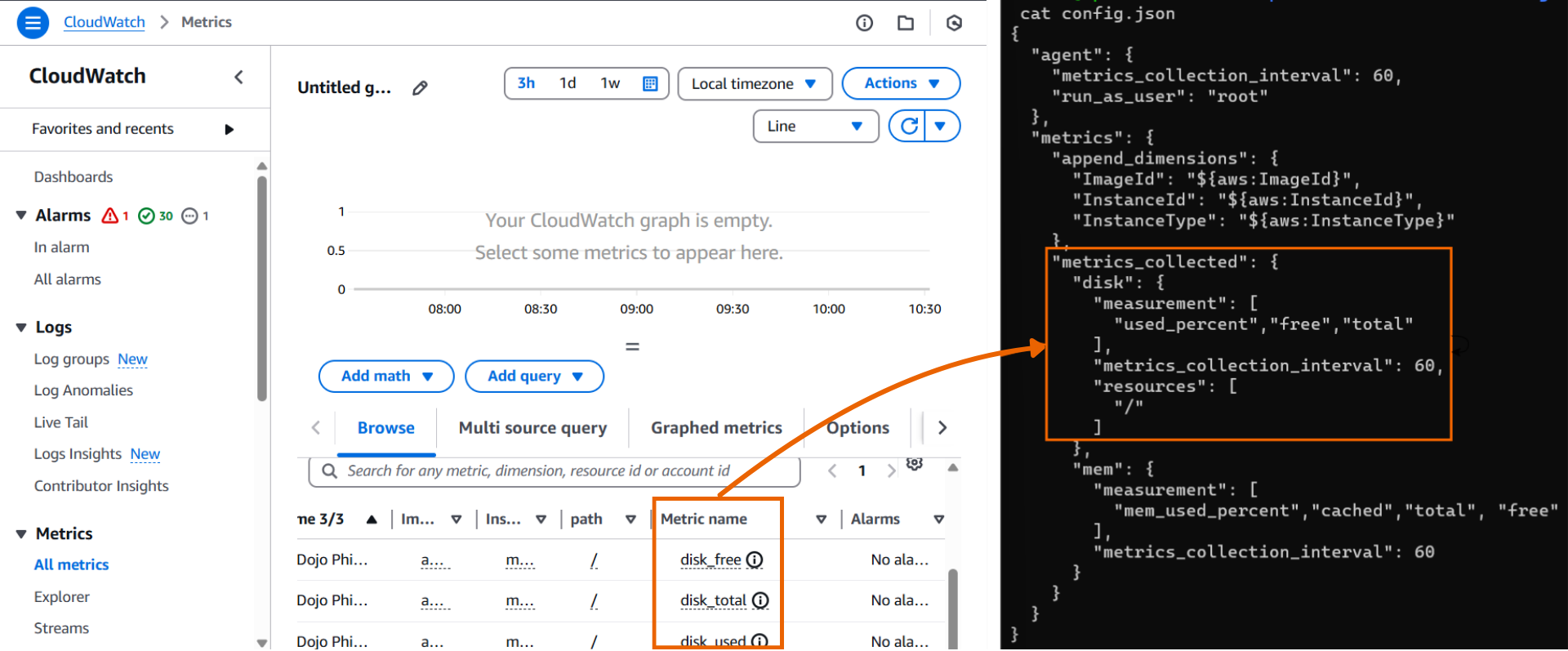This screenshot has height=651, width=1568.
Task: Collapse the Metrics navigation section
Action: [21, 534]
